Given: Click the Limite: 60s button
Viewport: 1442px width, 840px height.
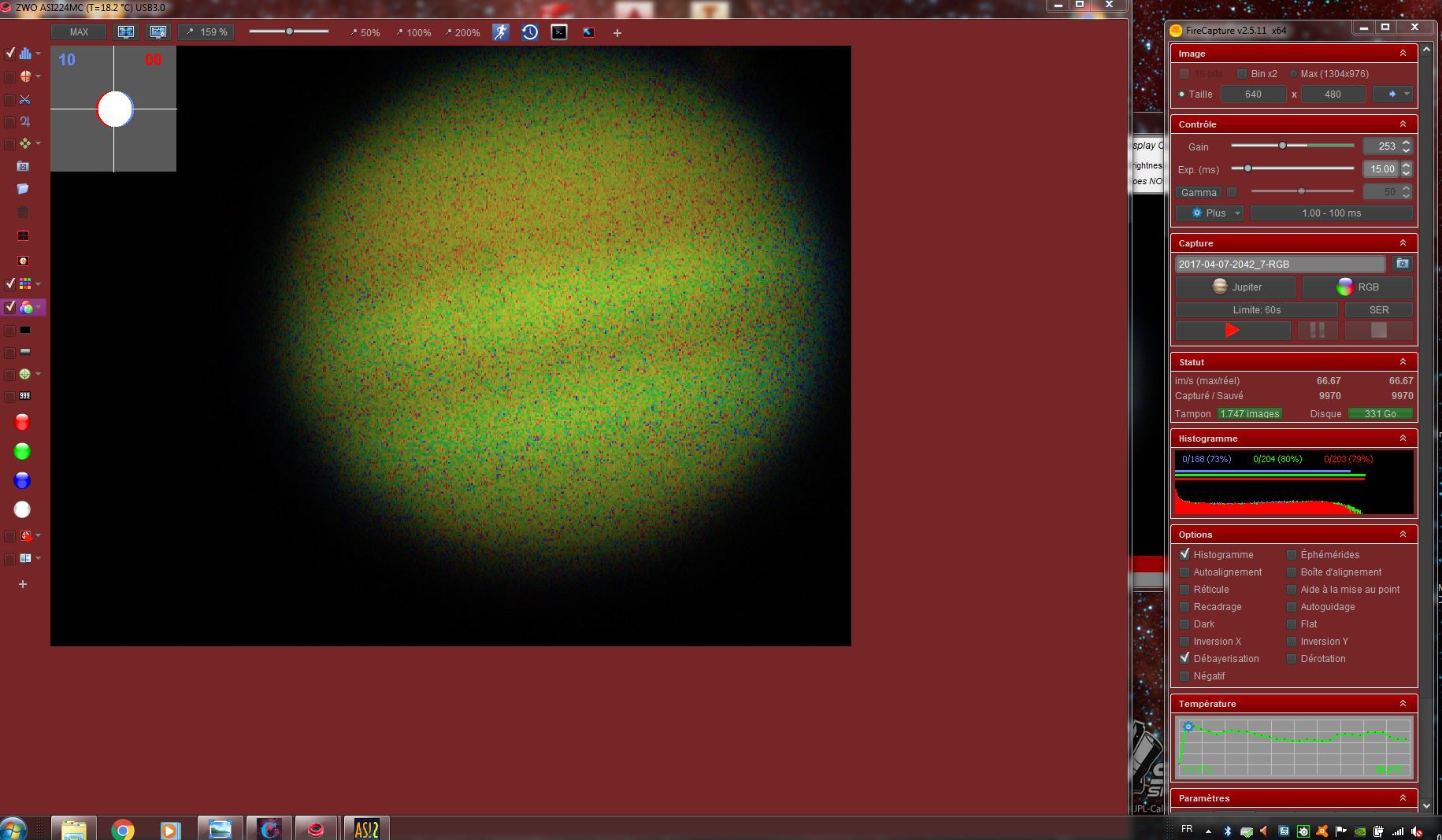Looking at the screenshot, I should tap(1257, 310).
